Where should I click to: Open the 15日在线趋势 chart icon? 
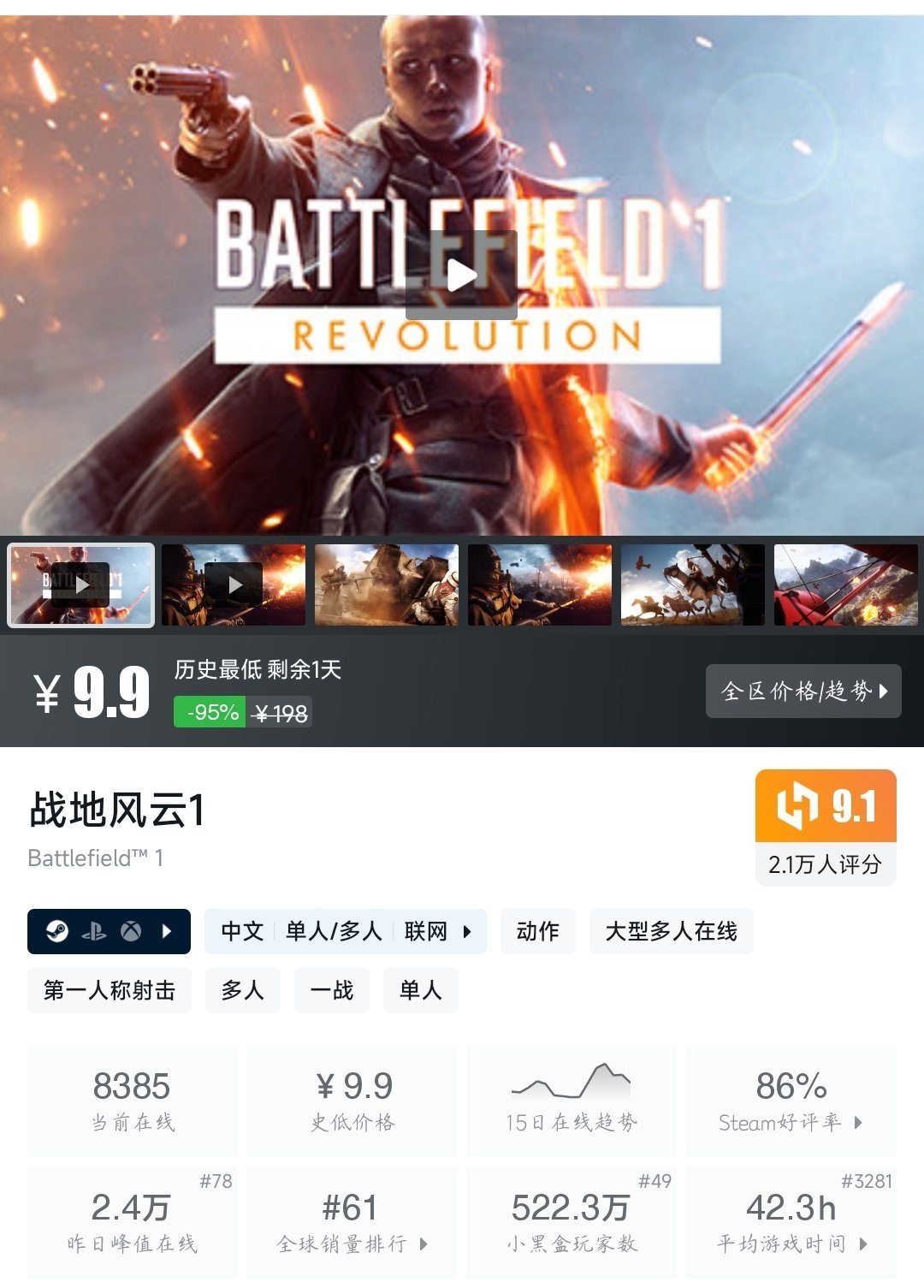click(x=571, y=1081)
